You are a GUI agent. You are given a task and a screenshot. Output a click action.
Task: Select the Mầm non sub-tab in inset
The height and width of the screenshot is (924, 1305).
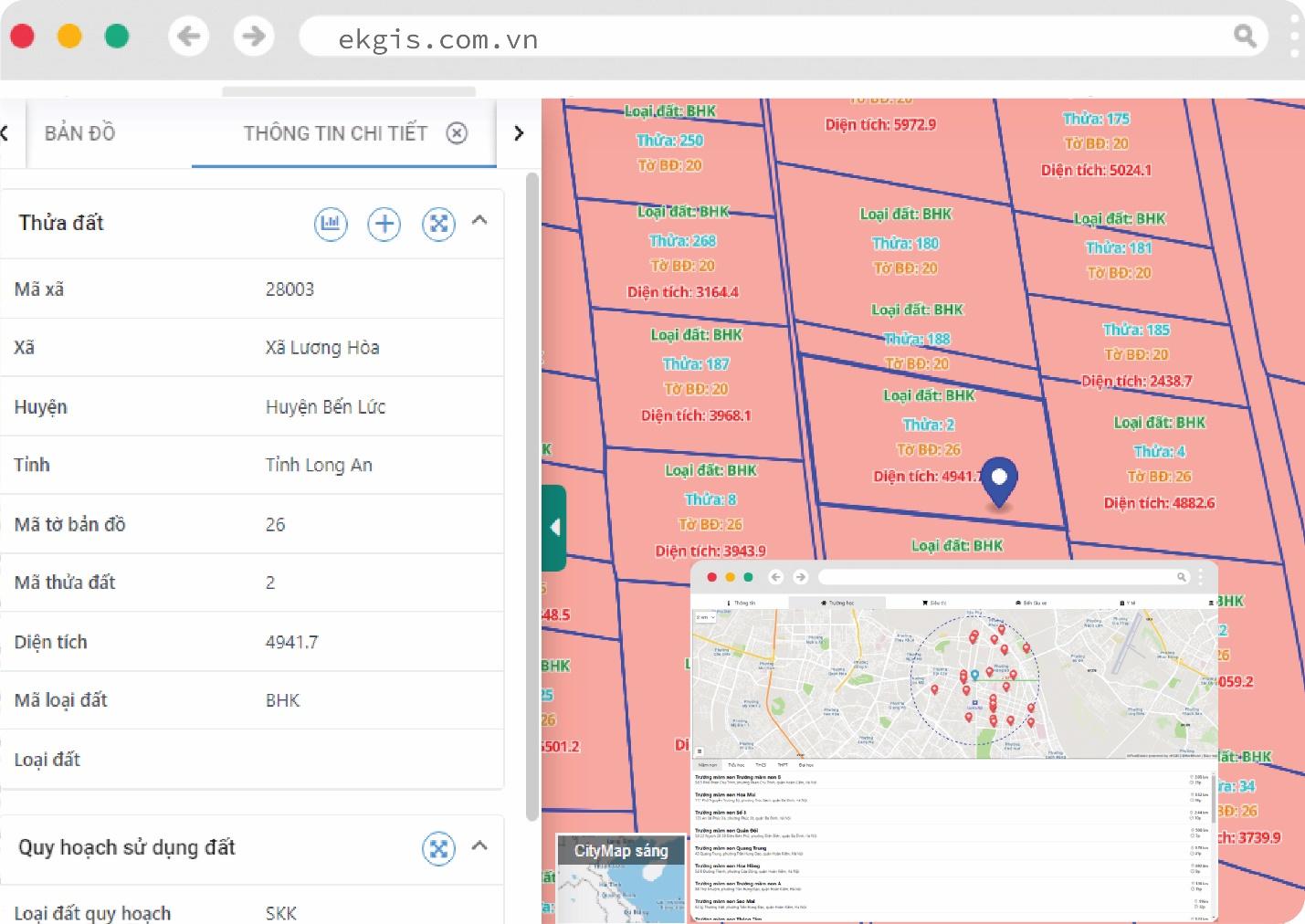[708, 765]
